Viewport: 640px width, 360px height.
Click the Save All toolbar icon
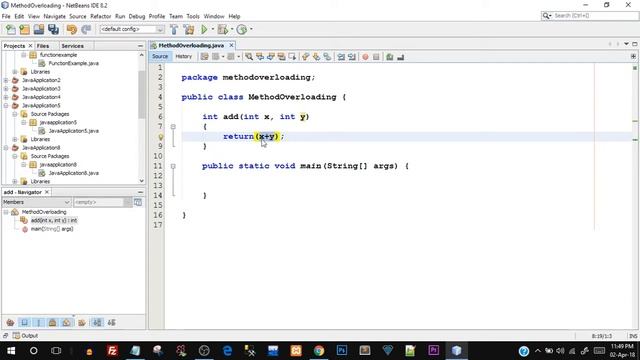(53, 29)
